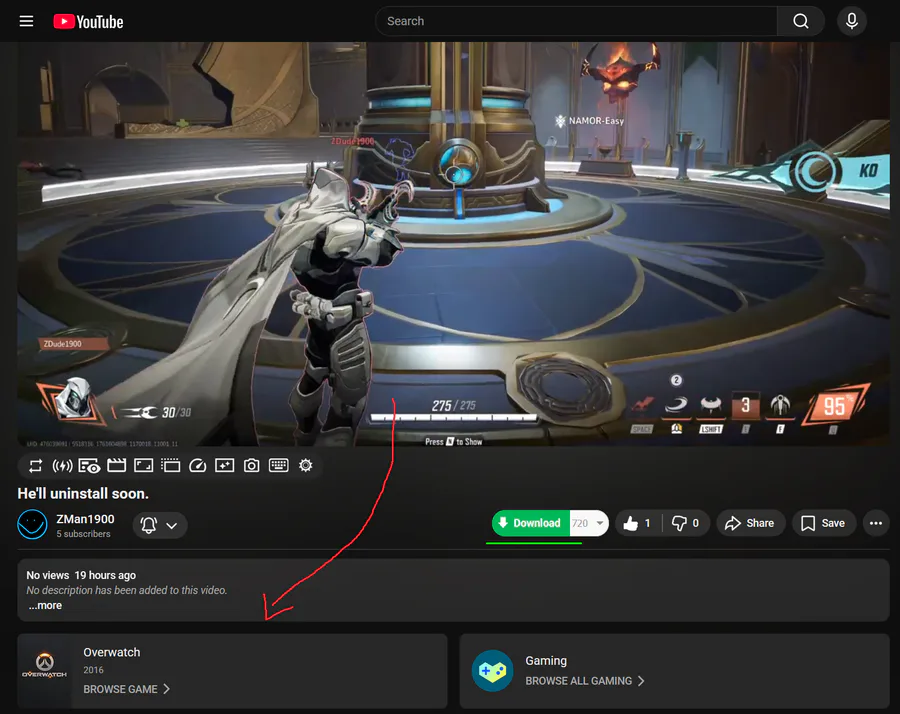
Task: Click the green Download button
Action: (530, 523)
